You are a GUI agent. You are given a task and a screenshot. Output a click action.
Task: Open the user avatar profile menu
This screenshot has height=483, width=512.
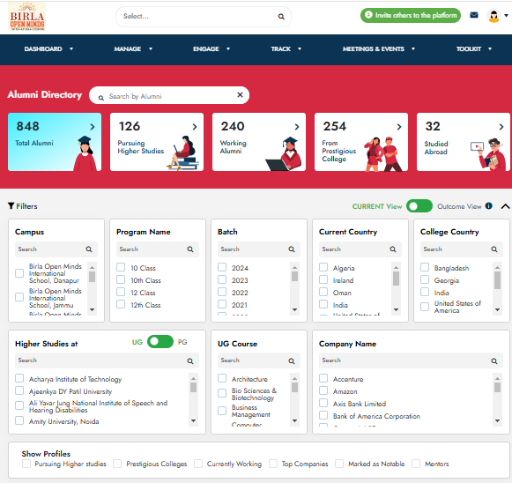[x=497, y=15]
